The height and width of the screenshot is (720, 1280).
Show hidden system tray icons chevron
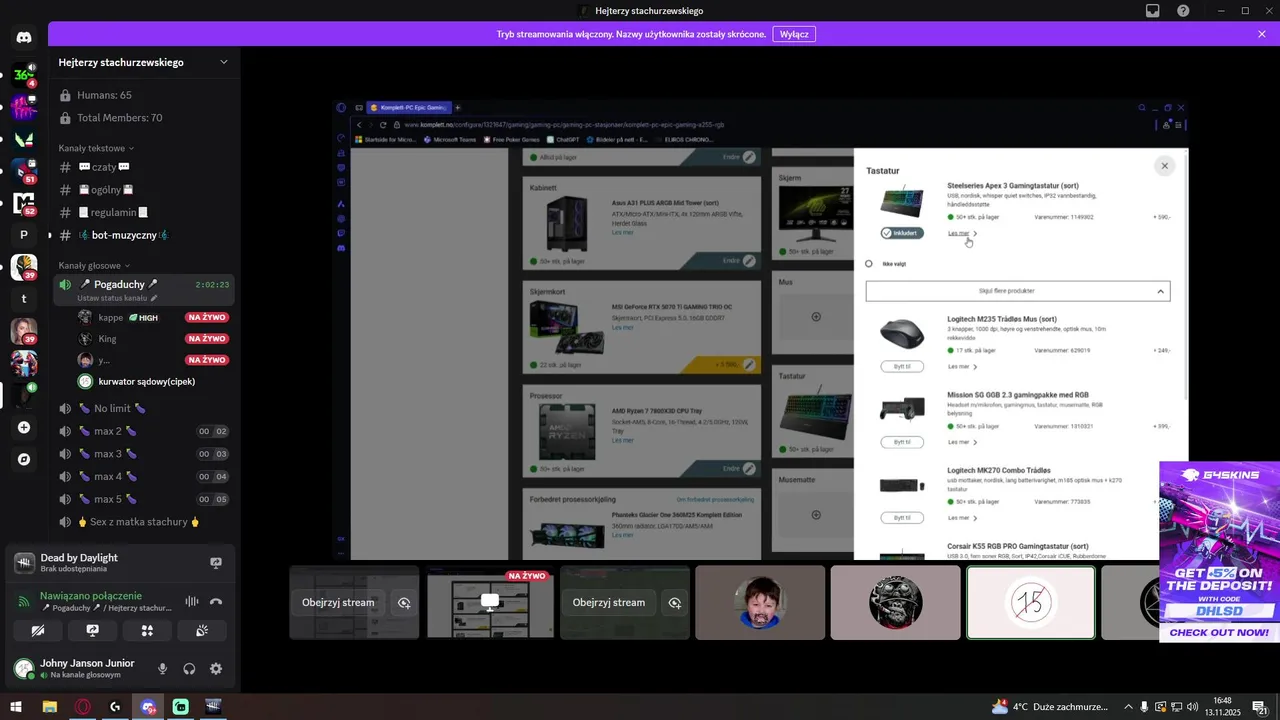[x=1129, y=706]
